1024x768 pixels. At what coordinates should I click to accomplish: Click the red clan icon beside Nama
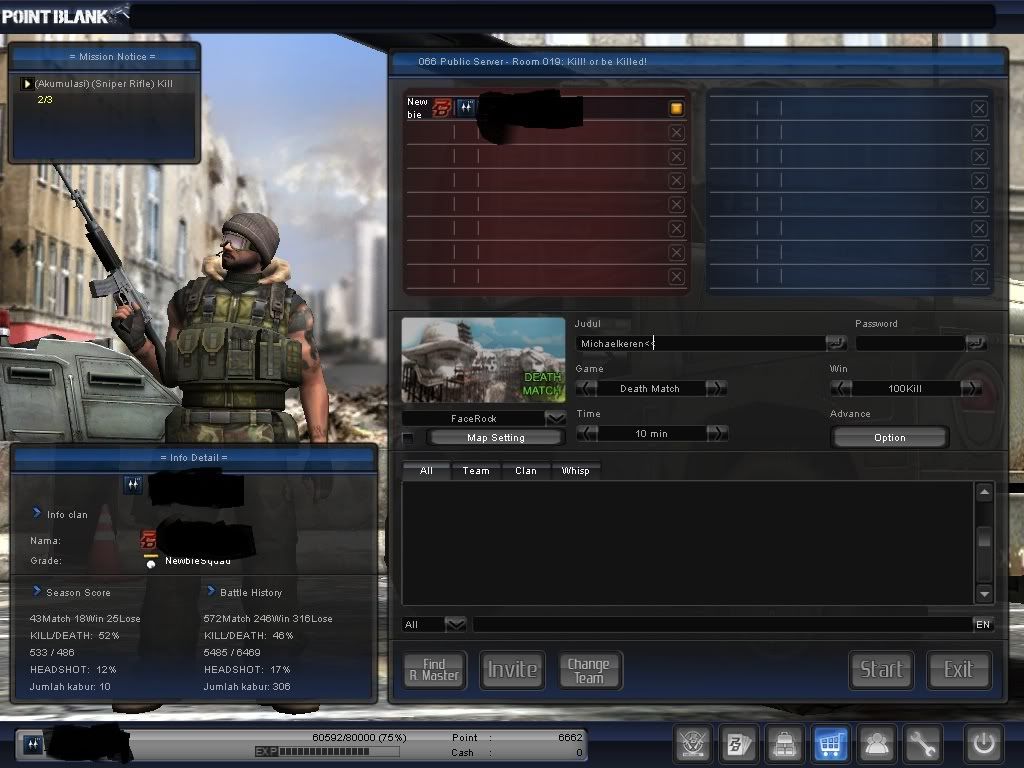coord(148,539)
